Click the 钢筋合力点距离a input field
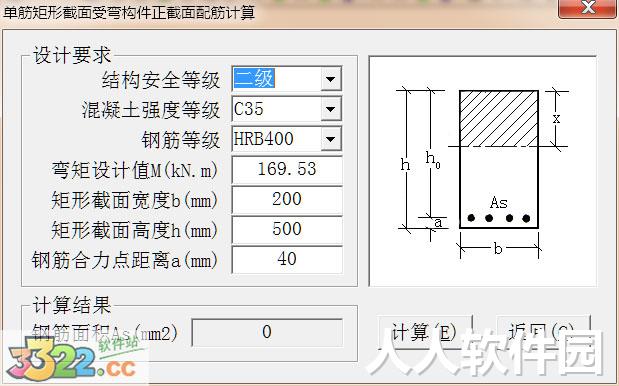The width and height of the screenshot is (619, 386). click(287, 260)
